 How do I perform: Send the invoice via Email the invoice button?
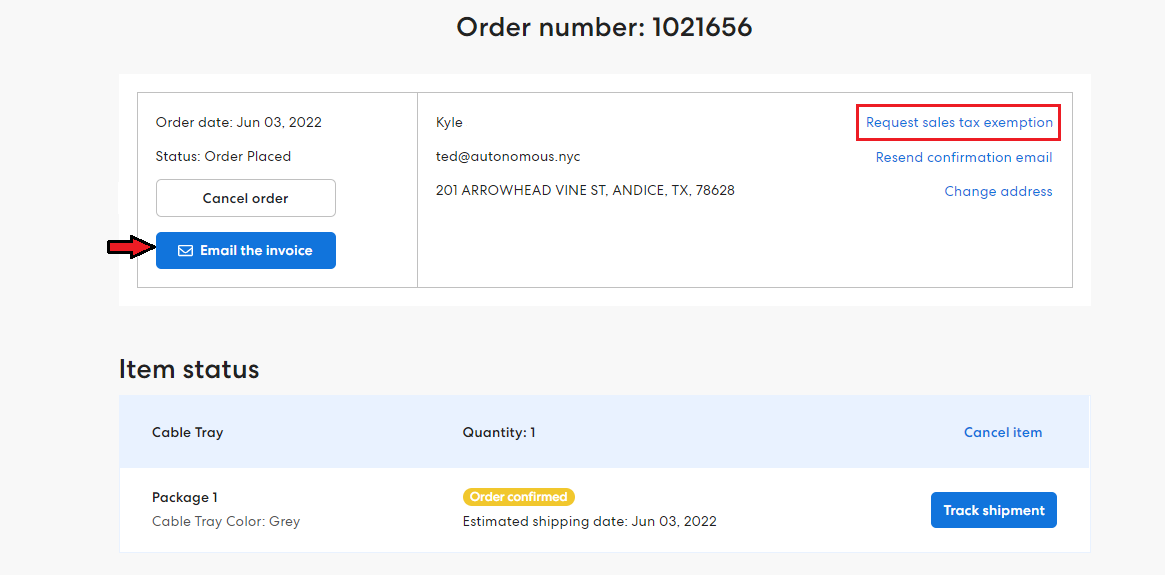[x=245, y=250]
